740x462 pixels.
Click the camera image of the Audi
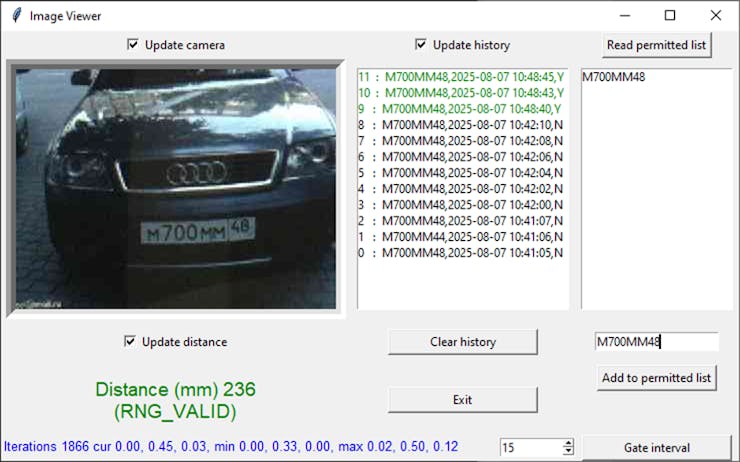point(176,189)
